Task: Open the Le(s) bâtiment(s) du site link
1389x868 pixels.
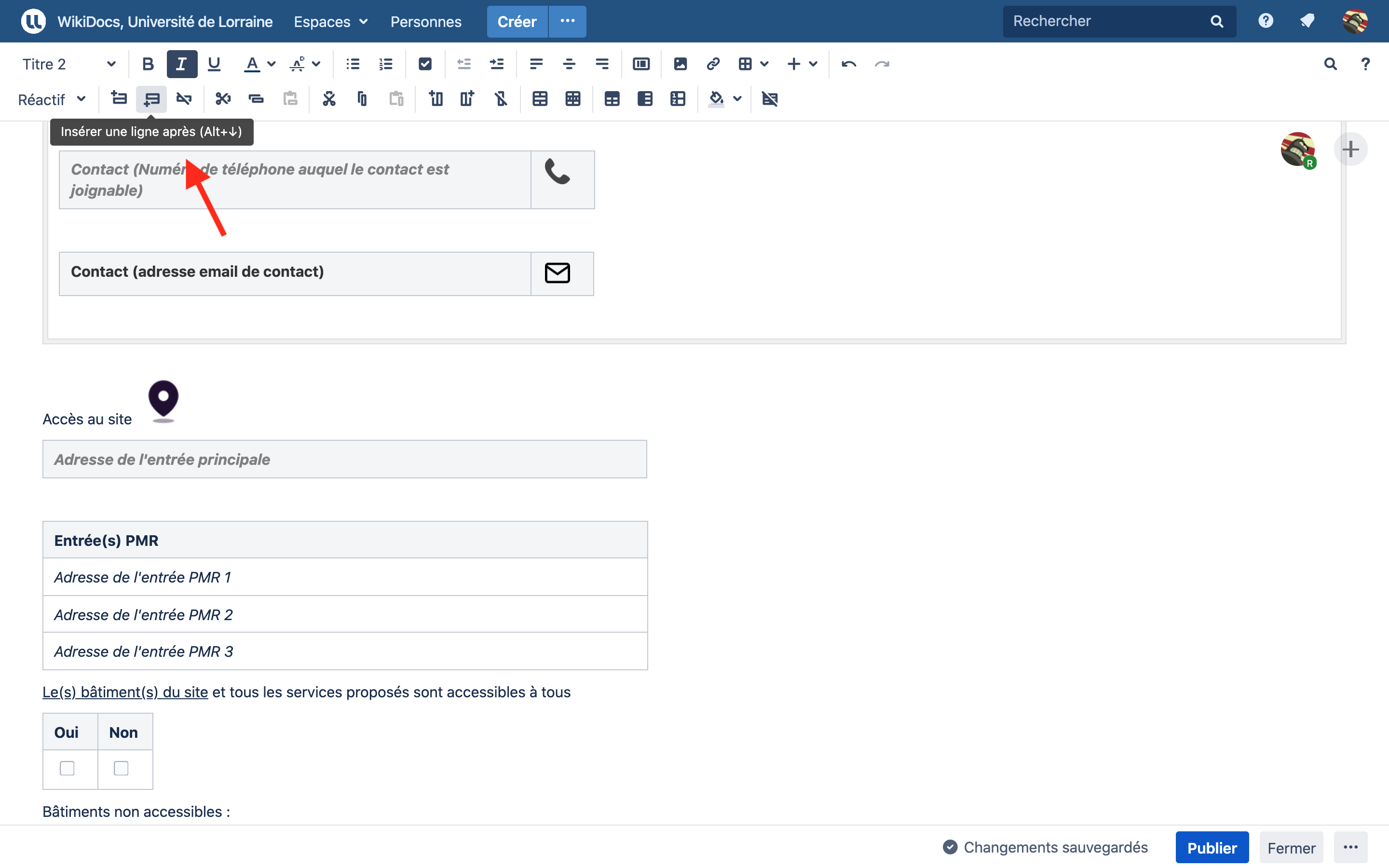Action: [125, 692]
